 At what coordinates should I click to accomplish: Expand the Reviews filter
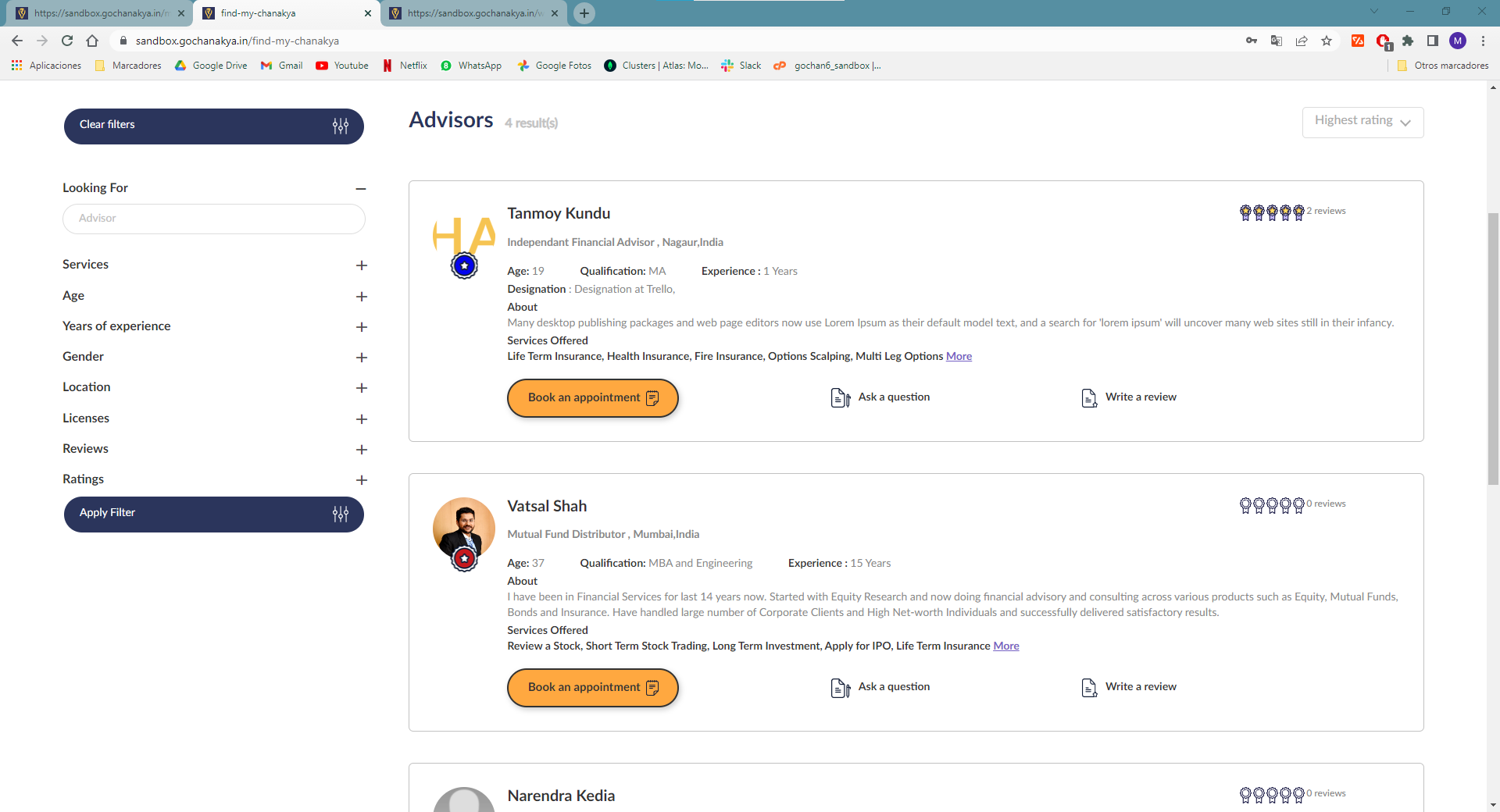(x=361, y=450)
